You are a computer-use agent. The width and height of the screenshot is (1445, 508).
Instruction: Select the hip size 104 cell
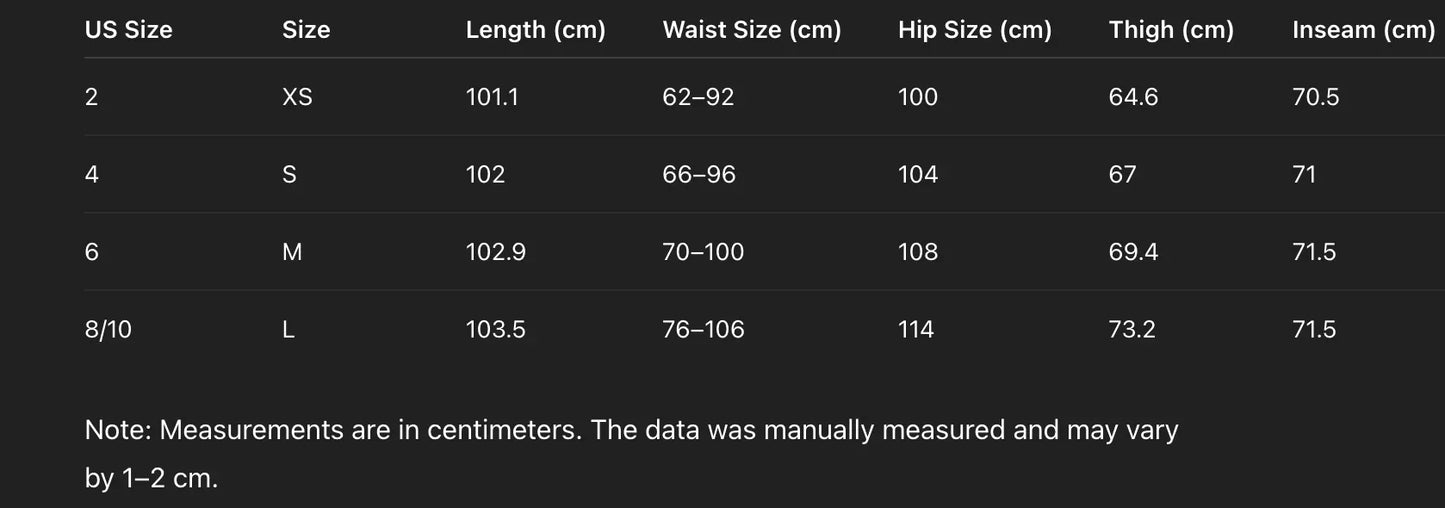918,175
